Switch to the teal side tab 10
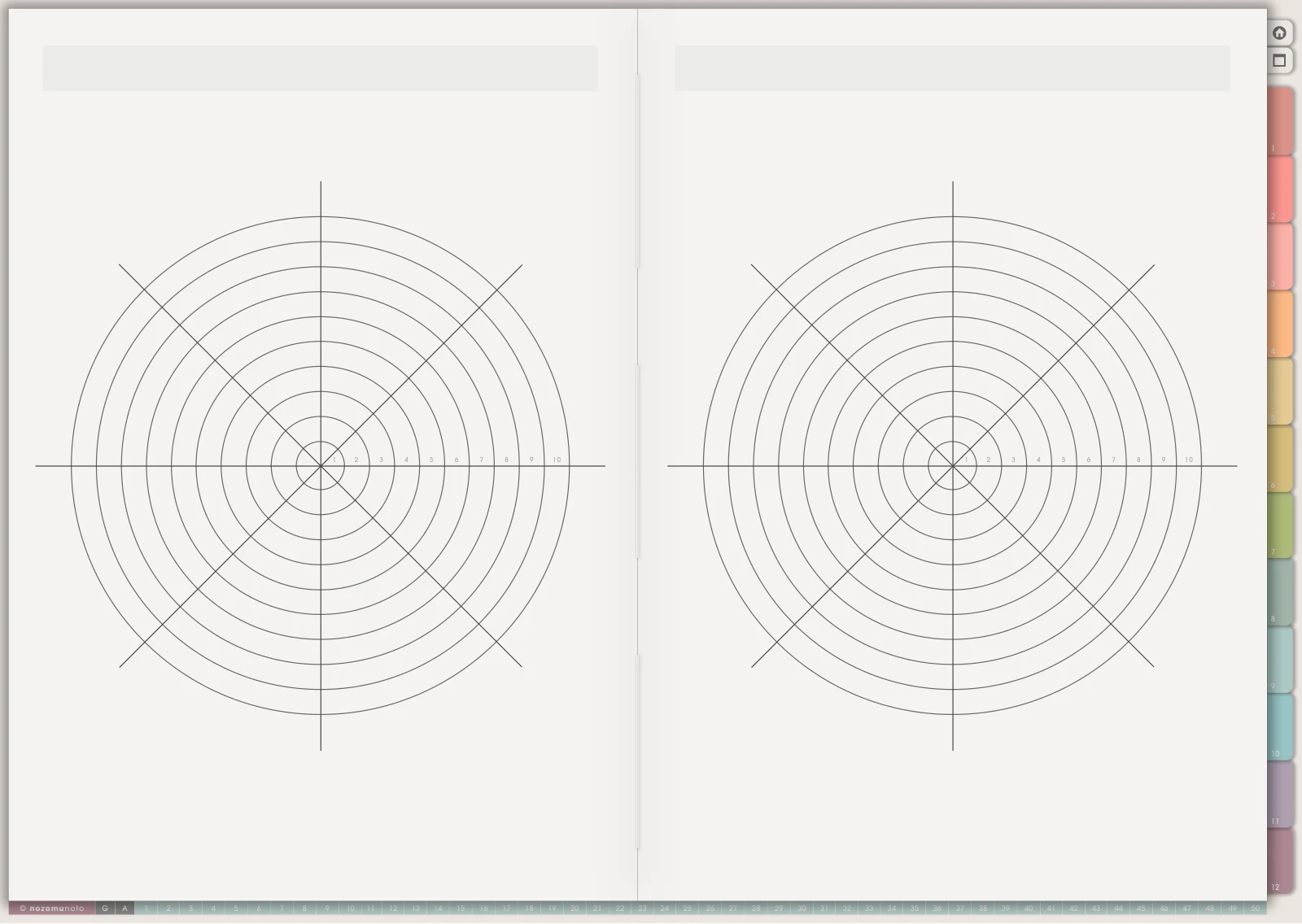This screenshot has width=1302, height=924. [1280, 727]
